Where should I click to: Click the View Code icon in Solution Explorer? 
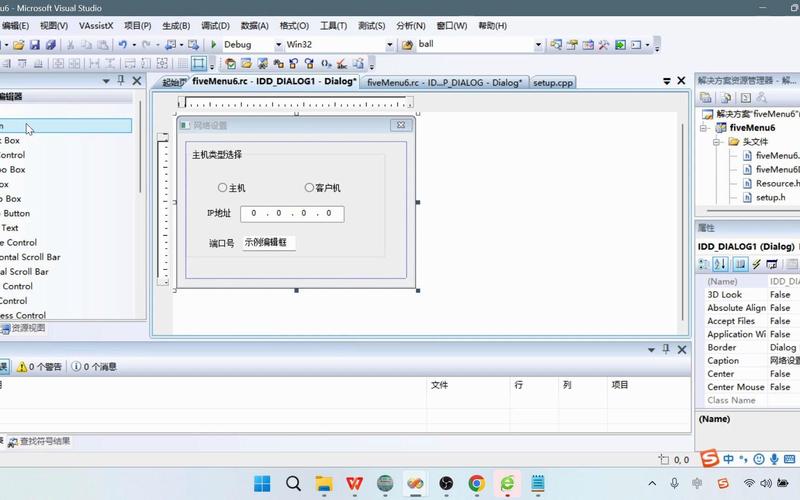tap(746, 97)
